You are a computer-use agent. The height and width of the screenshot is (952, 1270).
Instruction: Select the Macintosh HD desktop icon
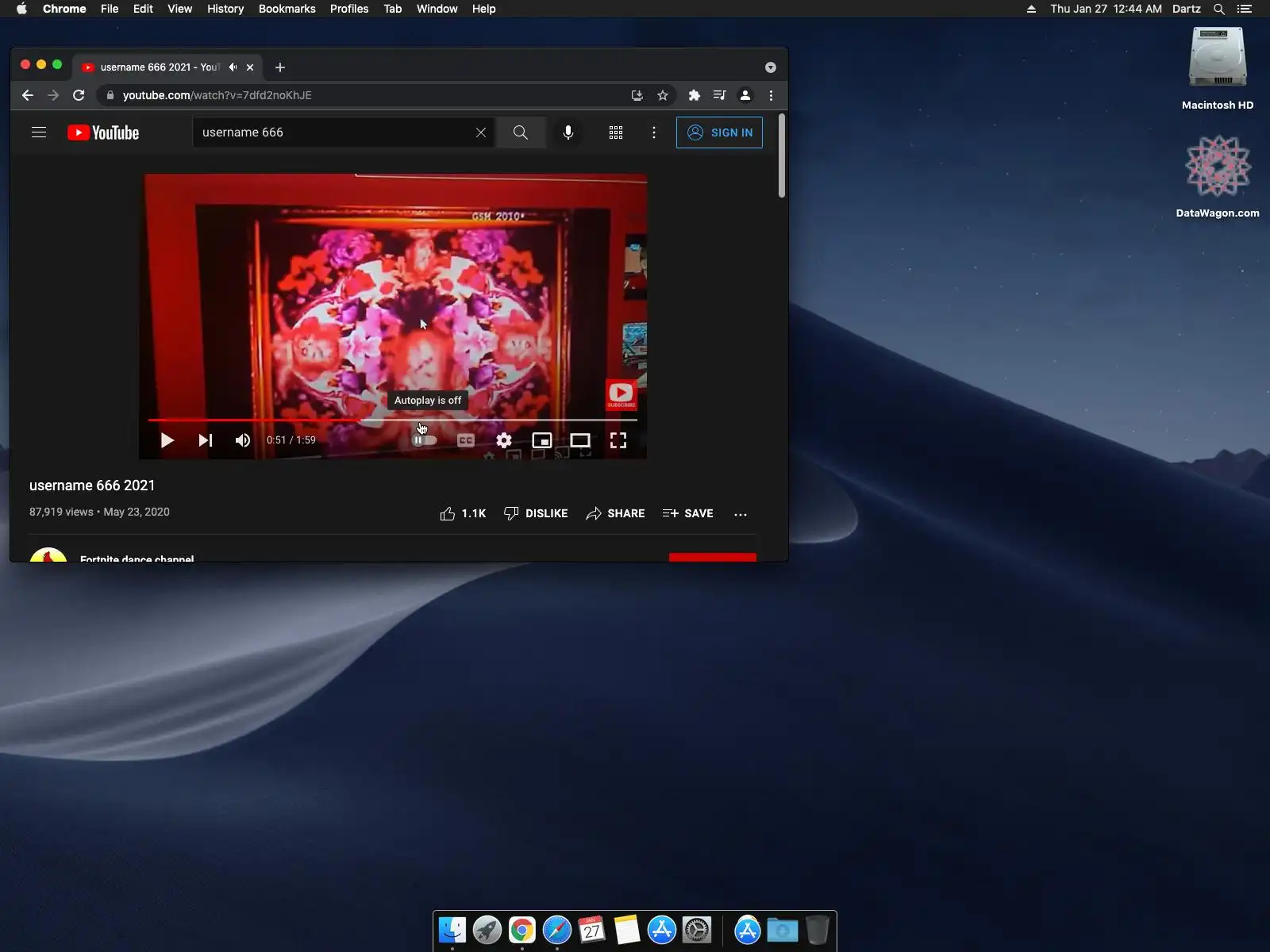(x=1218, y=69)
